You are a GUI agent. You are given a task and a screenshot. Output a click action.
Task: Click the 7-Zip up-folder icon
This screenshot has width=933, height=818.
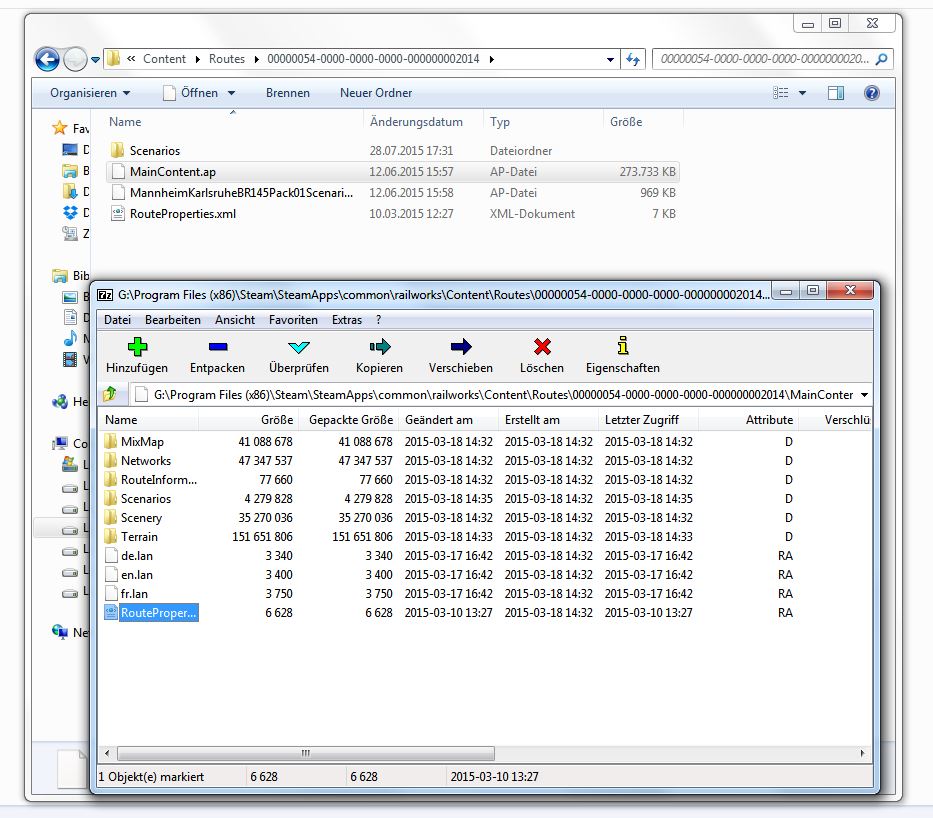(110, 394)
